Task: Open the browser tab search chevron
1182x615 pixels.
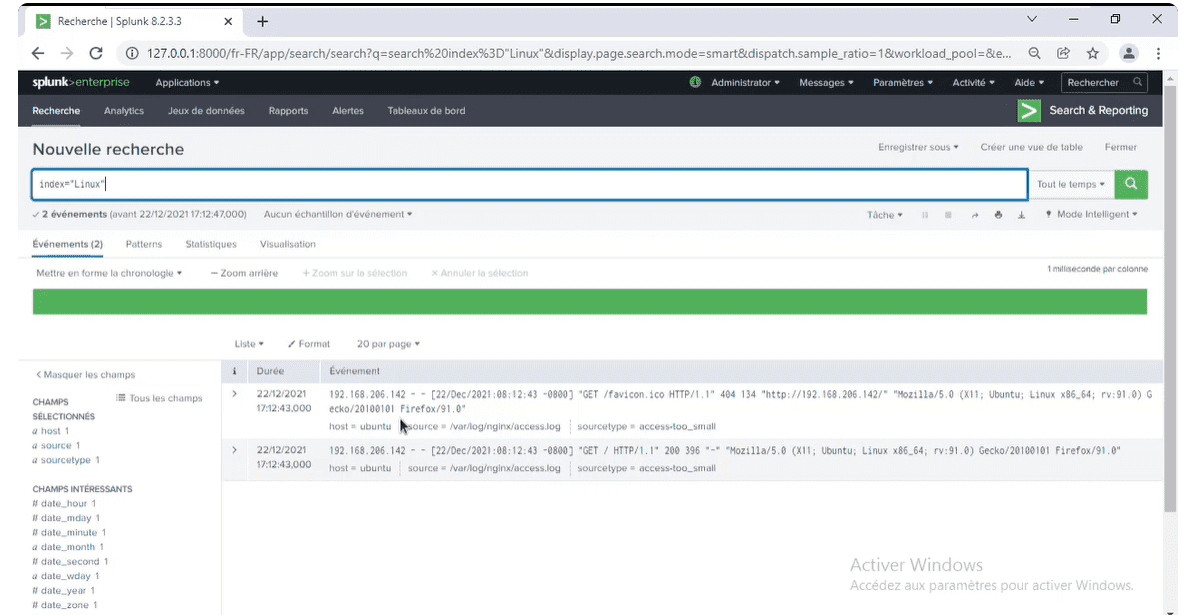Action: tap(1032, 19)
